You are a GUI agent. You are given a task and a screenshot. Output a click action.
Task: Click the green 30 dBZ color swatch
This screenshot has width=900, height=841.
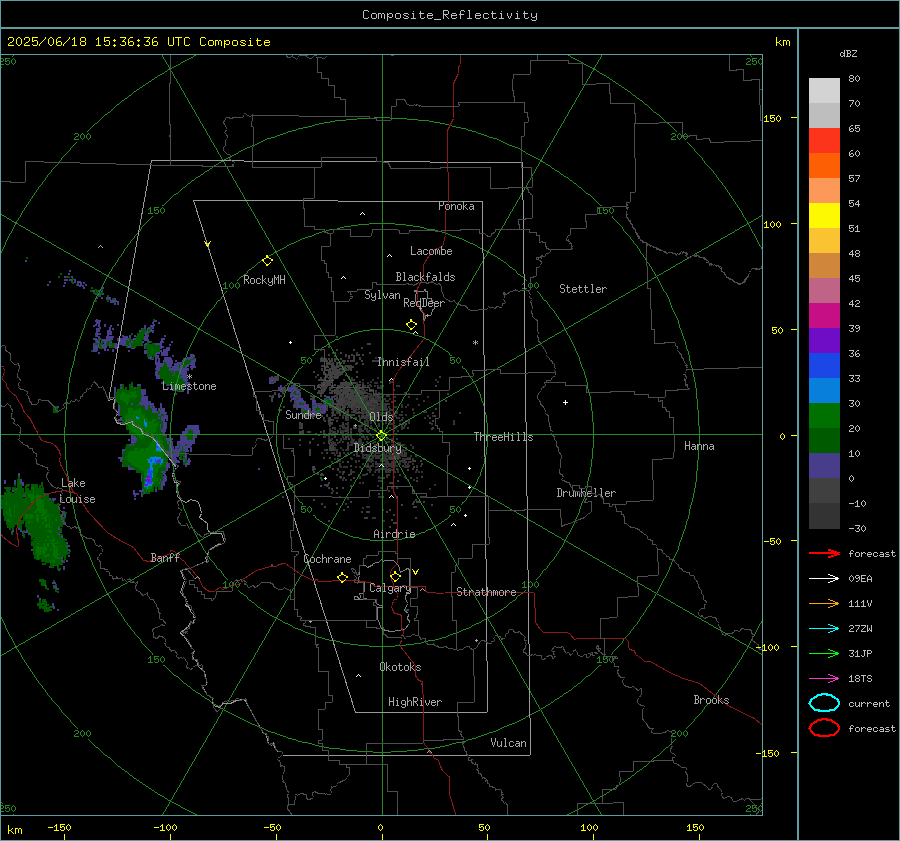tap(824, 416)
